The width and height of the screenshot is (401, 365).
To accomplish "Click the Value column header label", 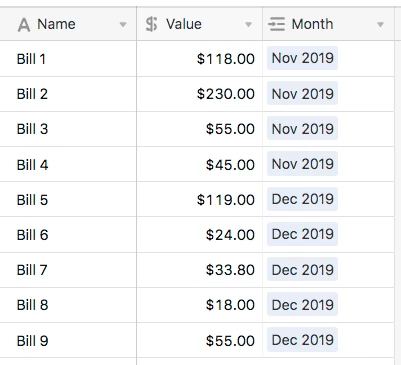I will (184, 24).
